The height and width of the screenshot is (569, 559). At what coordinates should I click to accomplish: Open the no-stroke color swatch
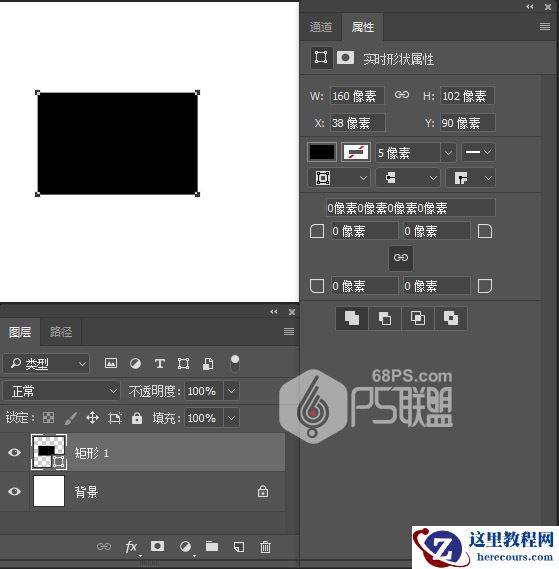point(356,152)
